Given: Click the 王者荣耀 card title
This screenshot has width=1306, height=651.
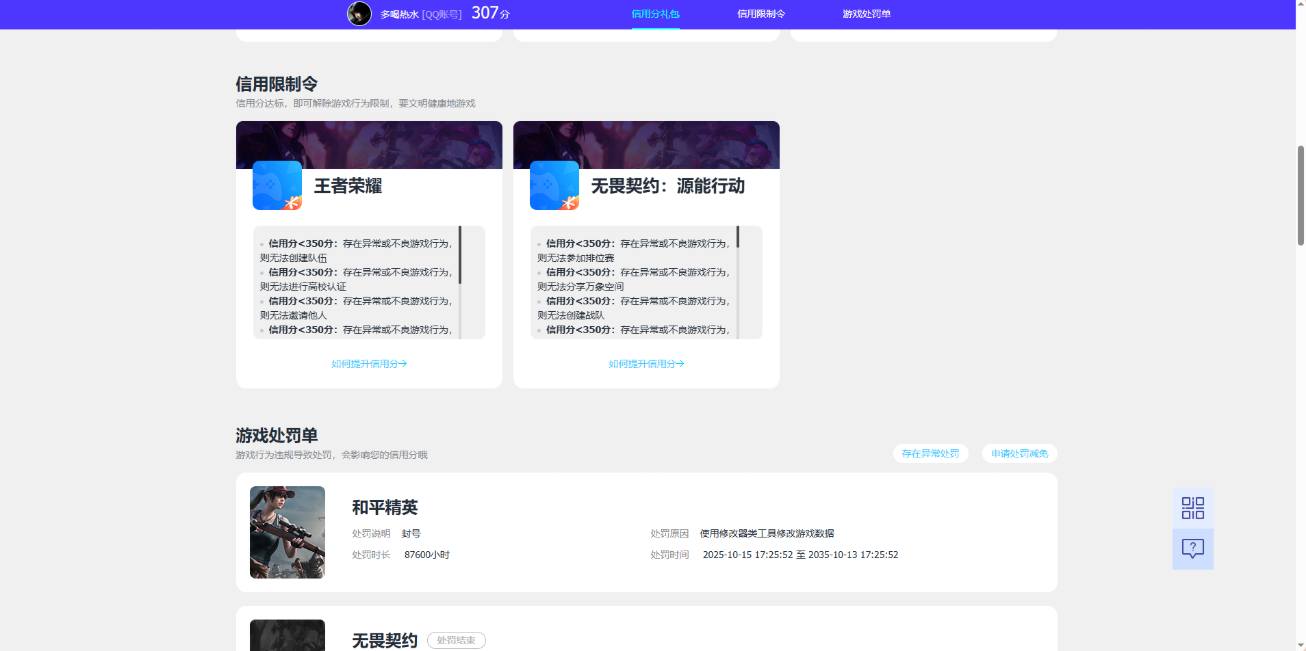Looking at the screenshot, I should click(348, 186).
